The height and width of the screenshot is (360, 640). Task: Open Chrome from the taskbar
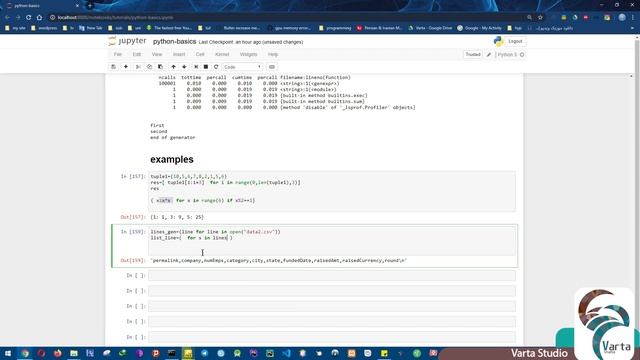[25, 353]
